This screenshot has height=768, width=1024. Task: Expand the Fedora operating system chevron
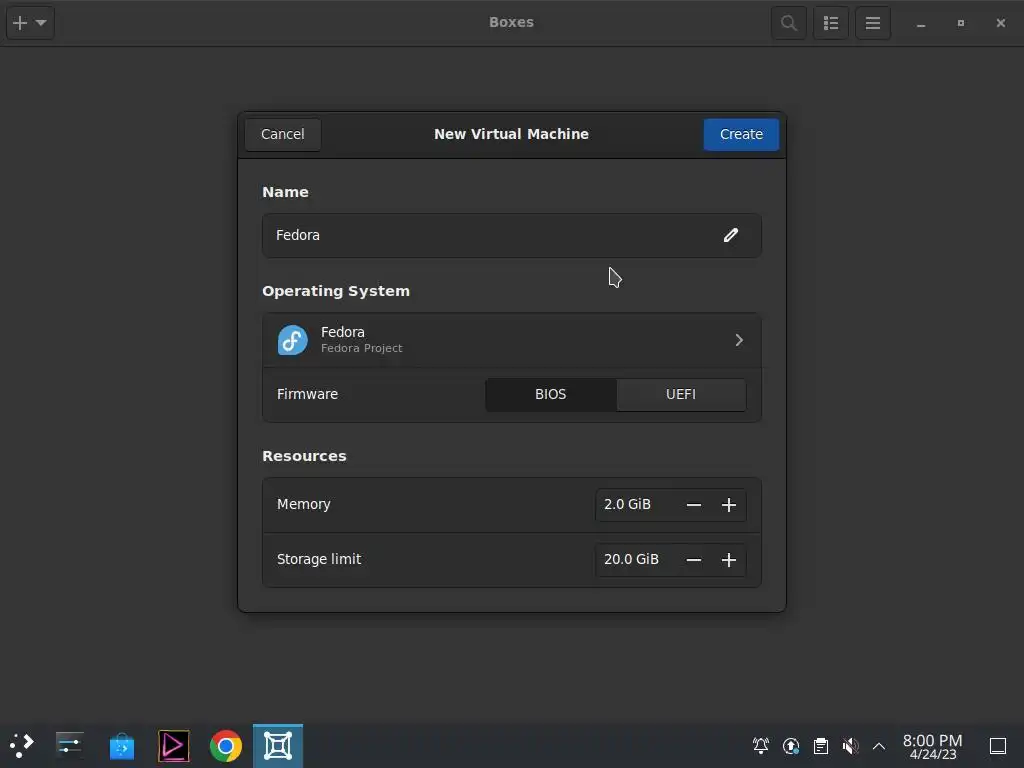click(x=739, y=340)
